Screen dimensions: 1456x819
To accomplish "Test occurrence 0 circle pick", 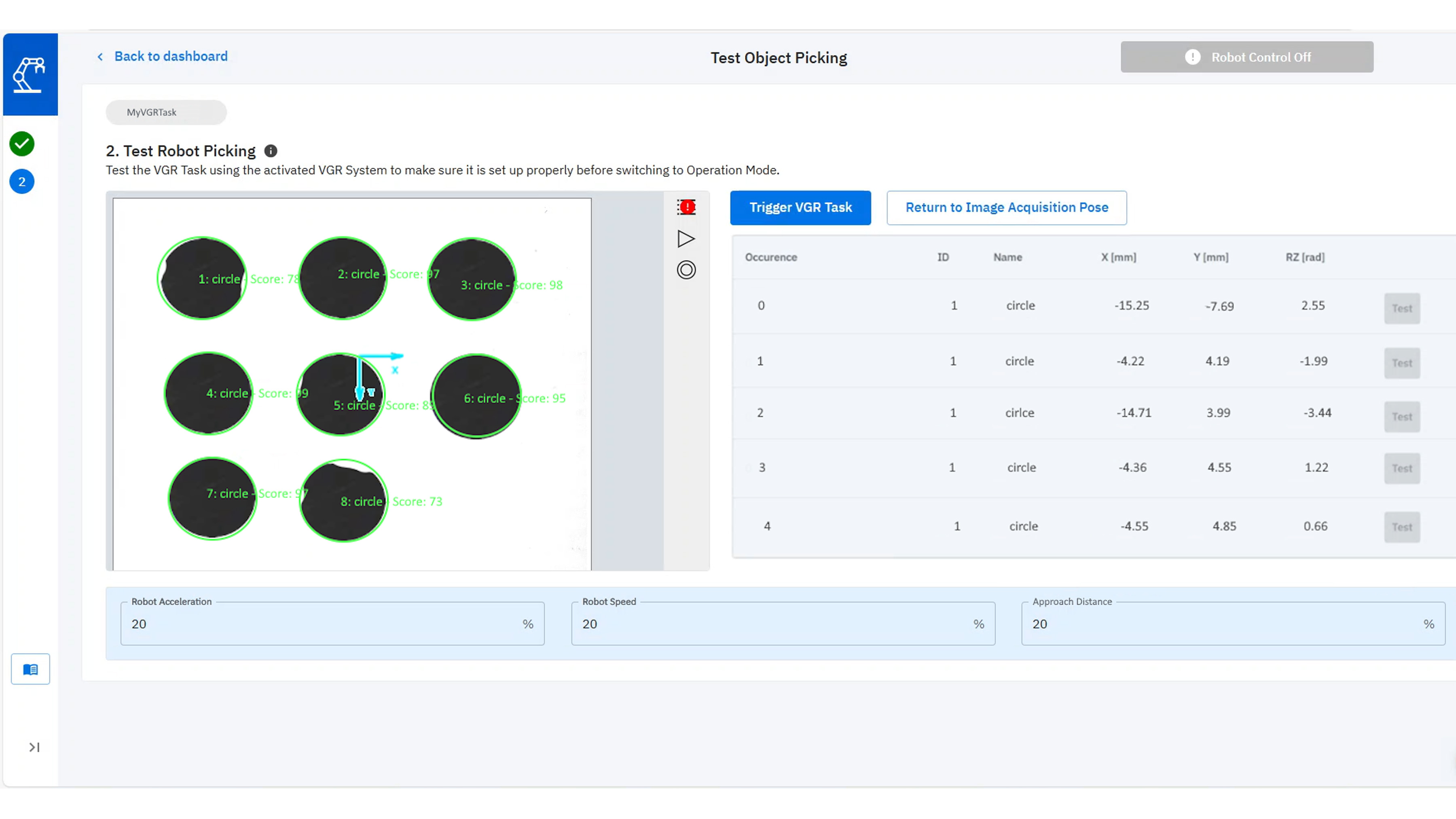I will (1402, 308).
